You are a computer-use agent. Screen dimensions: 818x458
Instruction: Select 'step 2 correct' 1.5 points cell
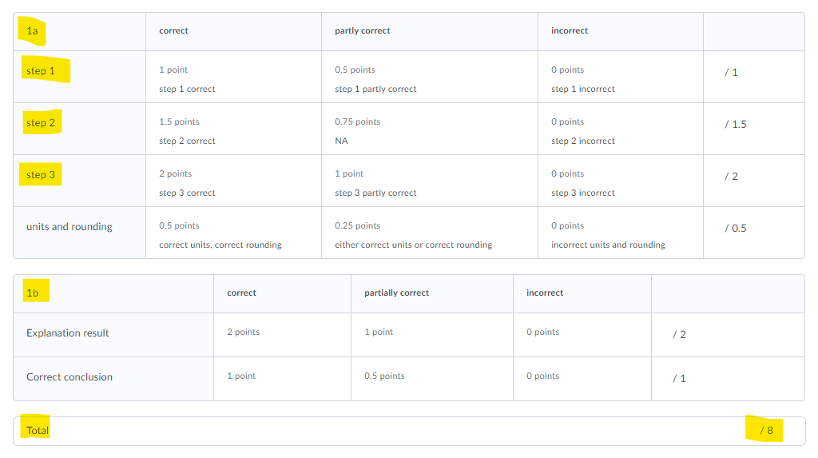(x=233, y=130)
